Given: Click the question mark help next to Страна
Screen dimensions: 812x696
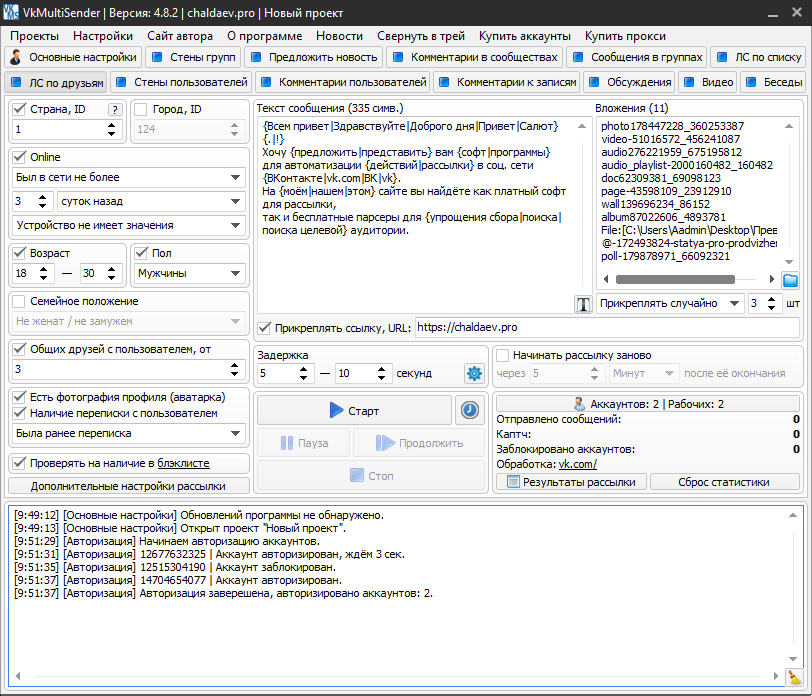Looking at the screenshot, I should 114,110.
